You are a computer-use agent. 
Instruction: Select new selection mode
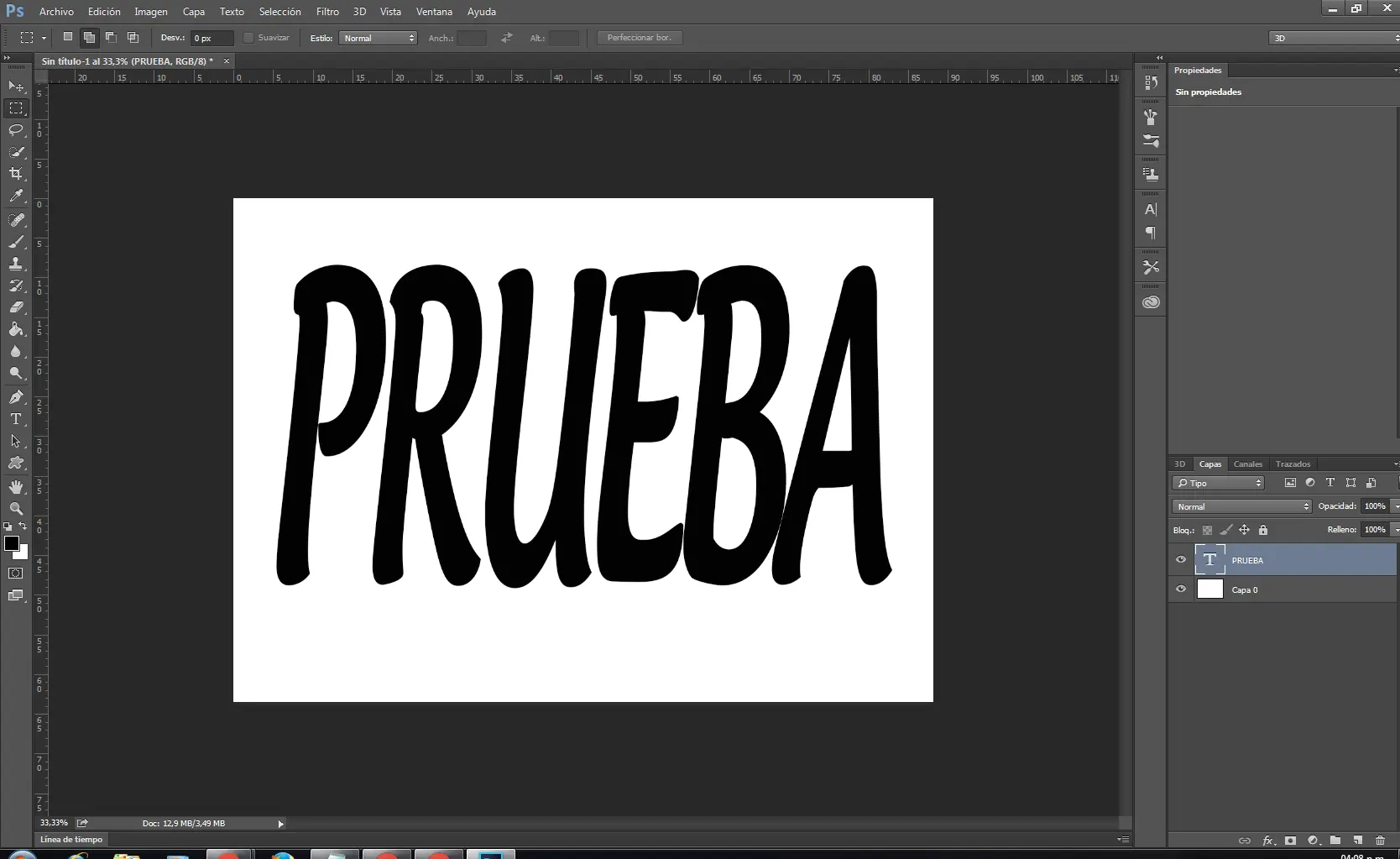point(68,37)
